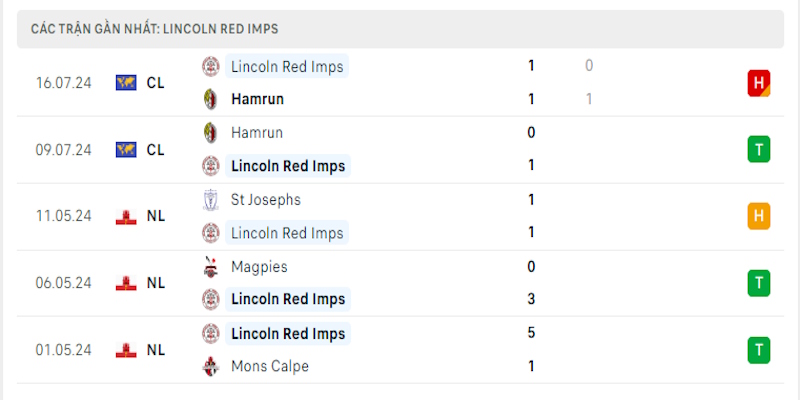
Task: Click the Champions League icon on 09.07.24 row
Action: point(126,150)
